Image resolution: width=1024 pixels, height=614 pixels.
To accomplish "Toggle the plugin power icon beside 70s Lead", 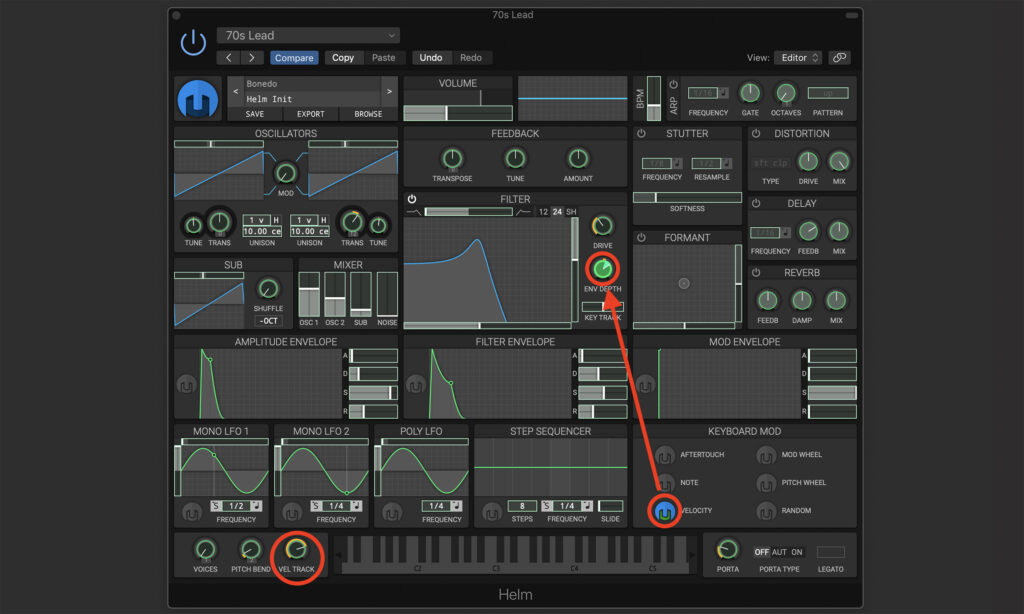I will [x=193, y=43].
